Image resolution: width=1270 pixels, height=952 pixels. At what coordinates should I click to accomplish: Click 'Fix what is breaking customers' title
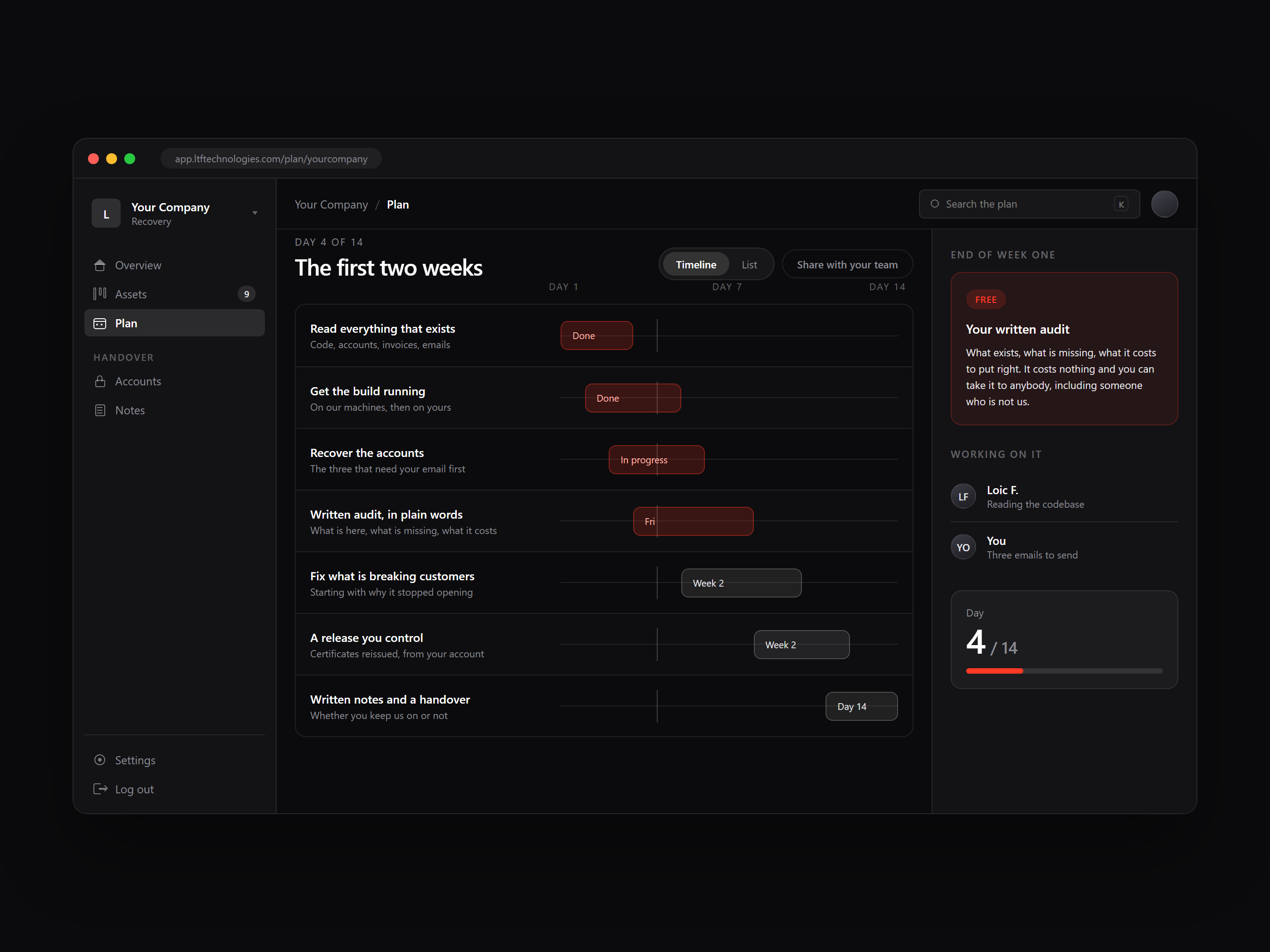tap(392, 576)
